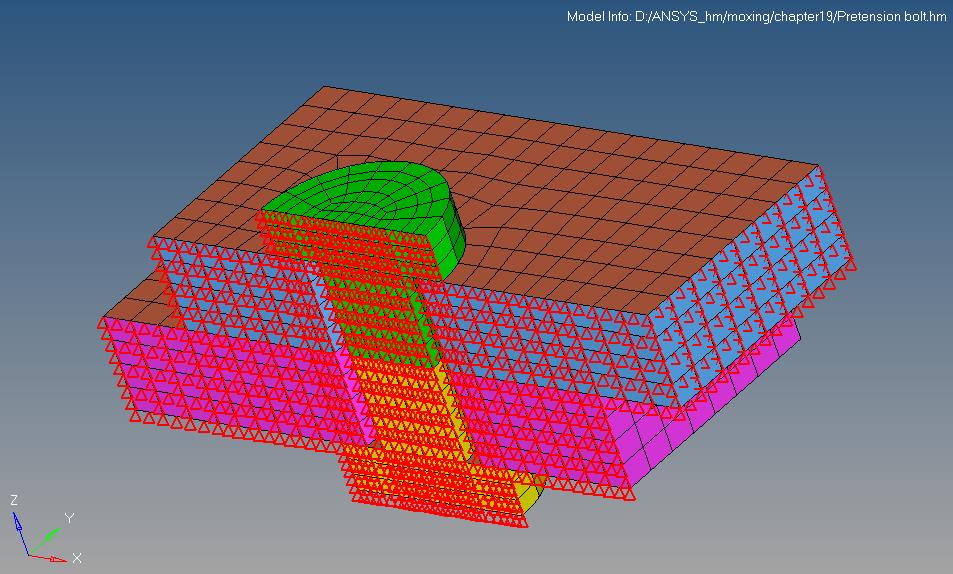Click the Z axis label on triad
This screenshot has height=574, width=953.
coord(14,499)
